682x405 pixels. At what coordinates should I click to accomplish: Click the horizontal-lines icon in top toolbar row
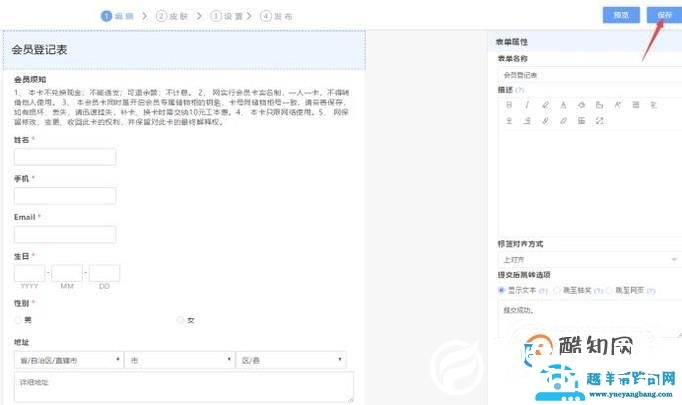(636, 105)
